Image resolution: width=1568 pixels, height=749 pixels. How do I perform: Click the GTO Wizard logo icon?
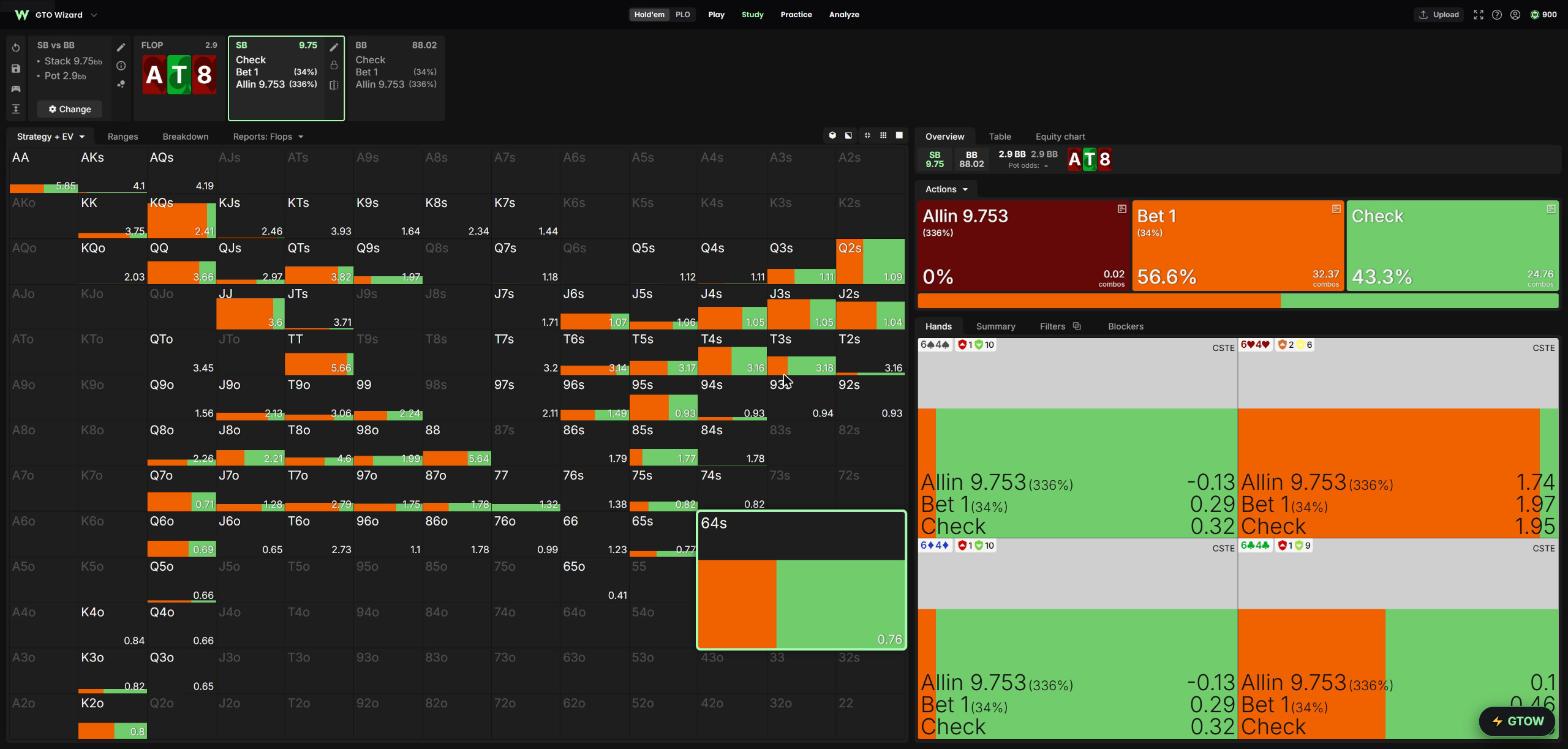[x=21, y=15]
